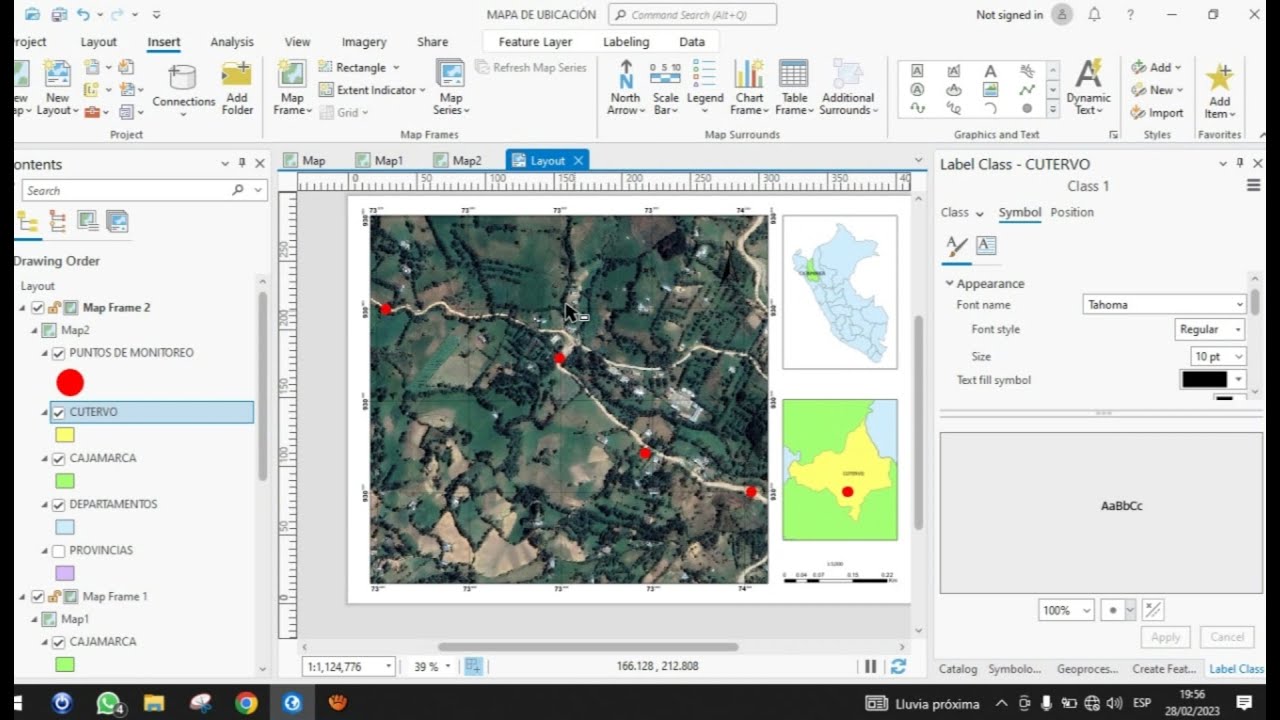This screenshot has height=720, width=1280.
Task: Open the Formatting icon tab in Label Class
Action: click(x=986, y=245)
